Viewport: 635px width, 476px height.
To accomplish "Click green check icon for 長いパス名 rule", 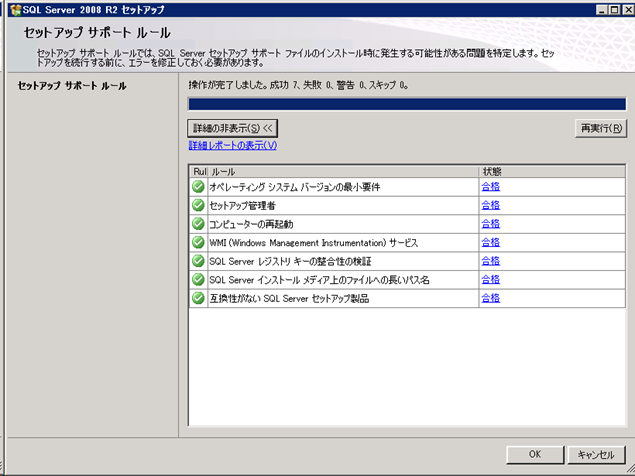I will tap(198, 280).
